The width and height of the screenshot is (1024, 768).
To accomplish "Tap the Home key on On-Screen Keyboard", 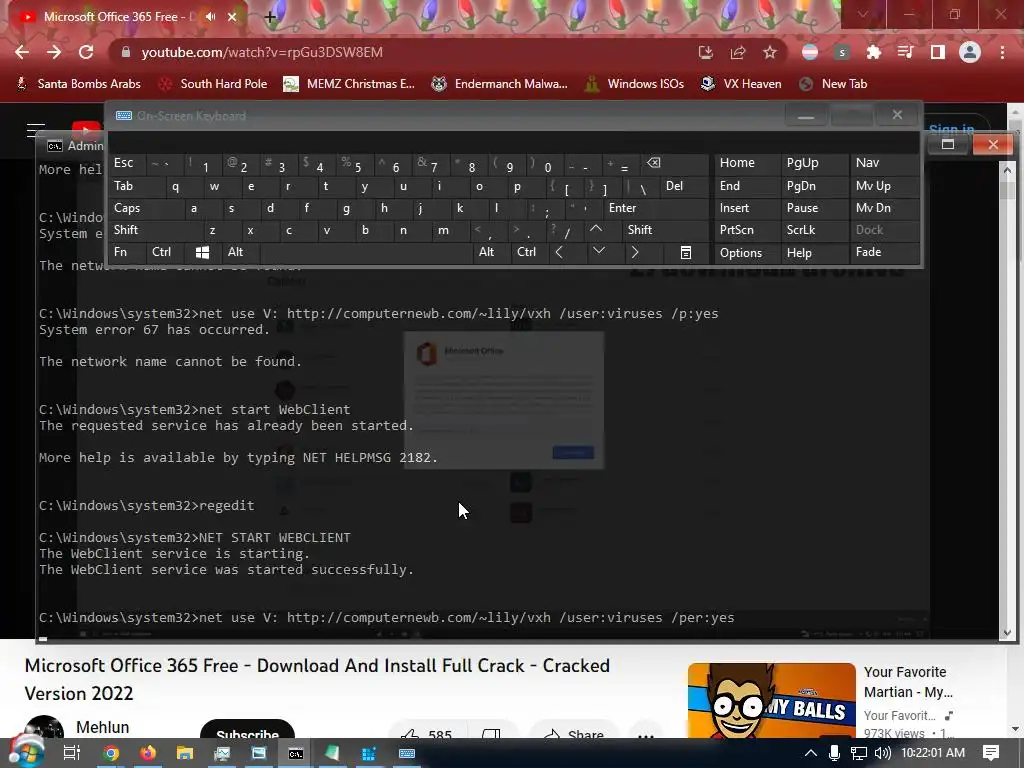I will pyautogui.click(x=747, y=163).
